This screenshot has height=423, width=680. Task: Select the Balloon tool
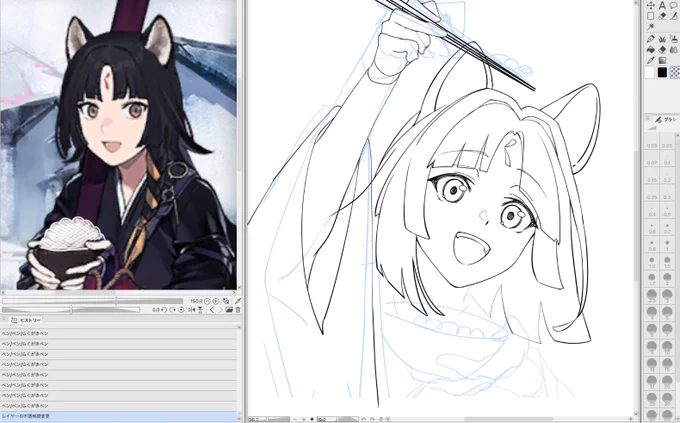pos(674,5)
